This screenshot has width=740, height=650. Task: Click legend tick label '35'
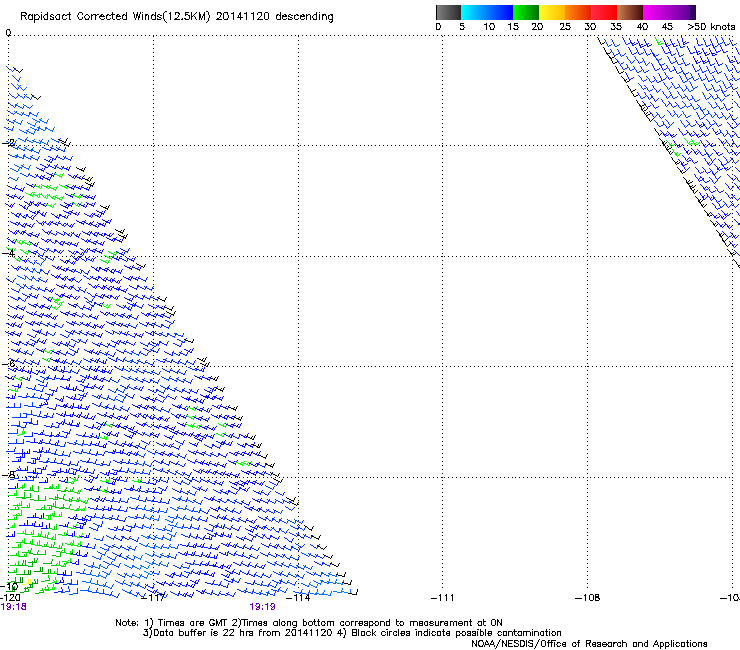coord(616,27)
